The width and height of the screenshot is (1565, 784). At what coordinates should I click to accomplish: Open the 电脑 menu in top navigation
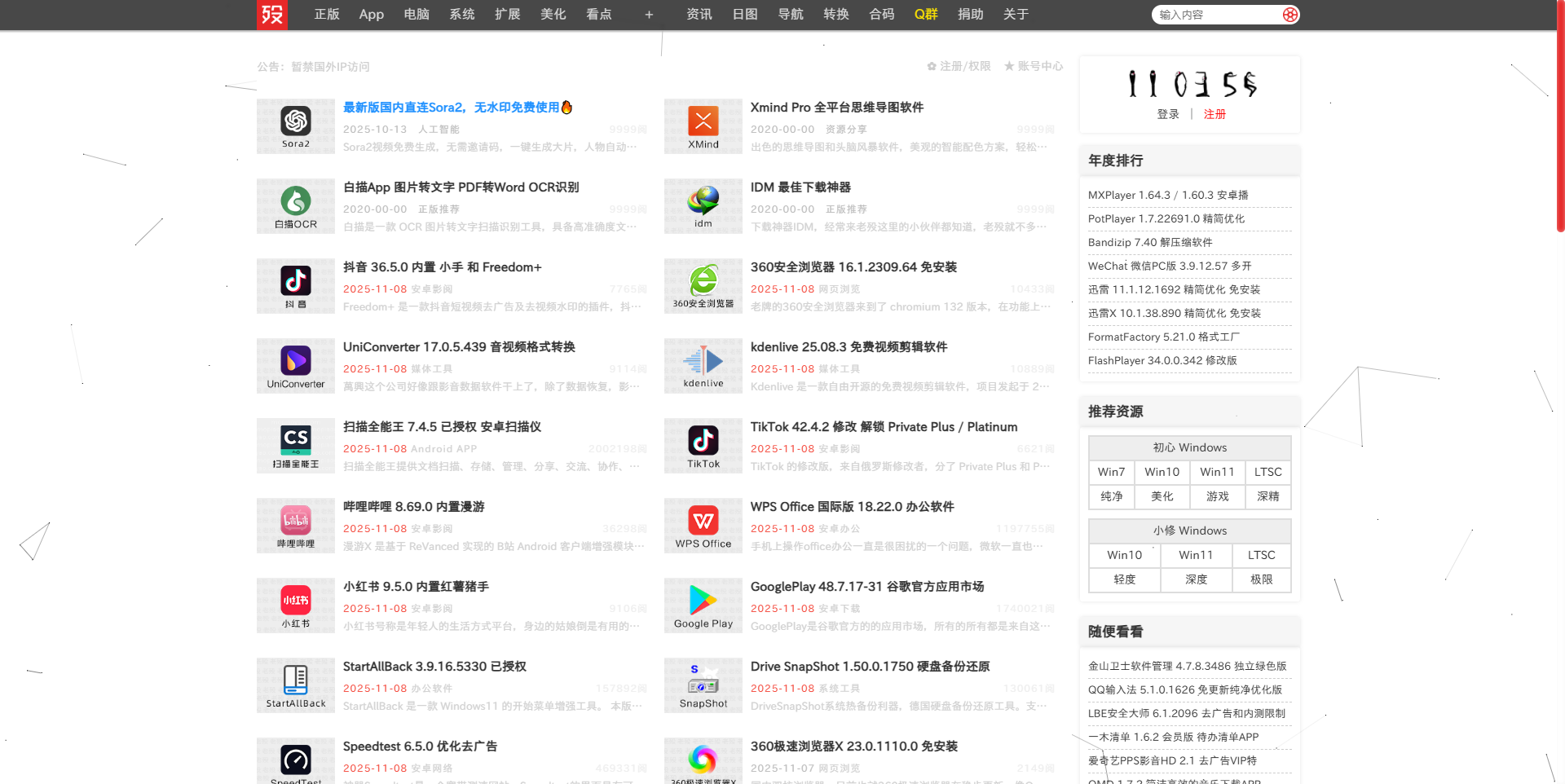tap(417, 14)
